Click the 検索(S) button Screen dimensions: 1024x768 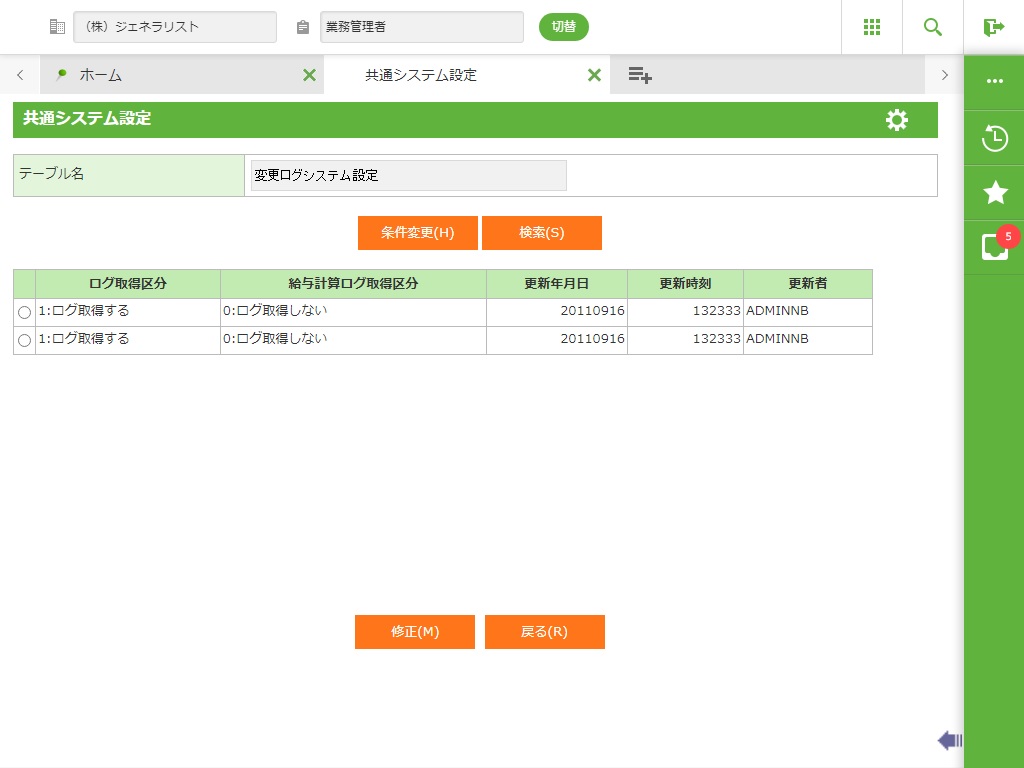click(541, 233)
